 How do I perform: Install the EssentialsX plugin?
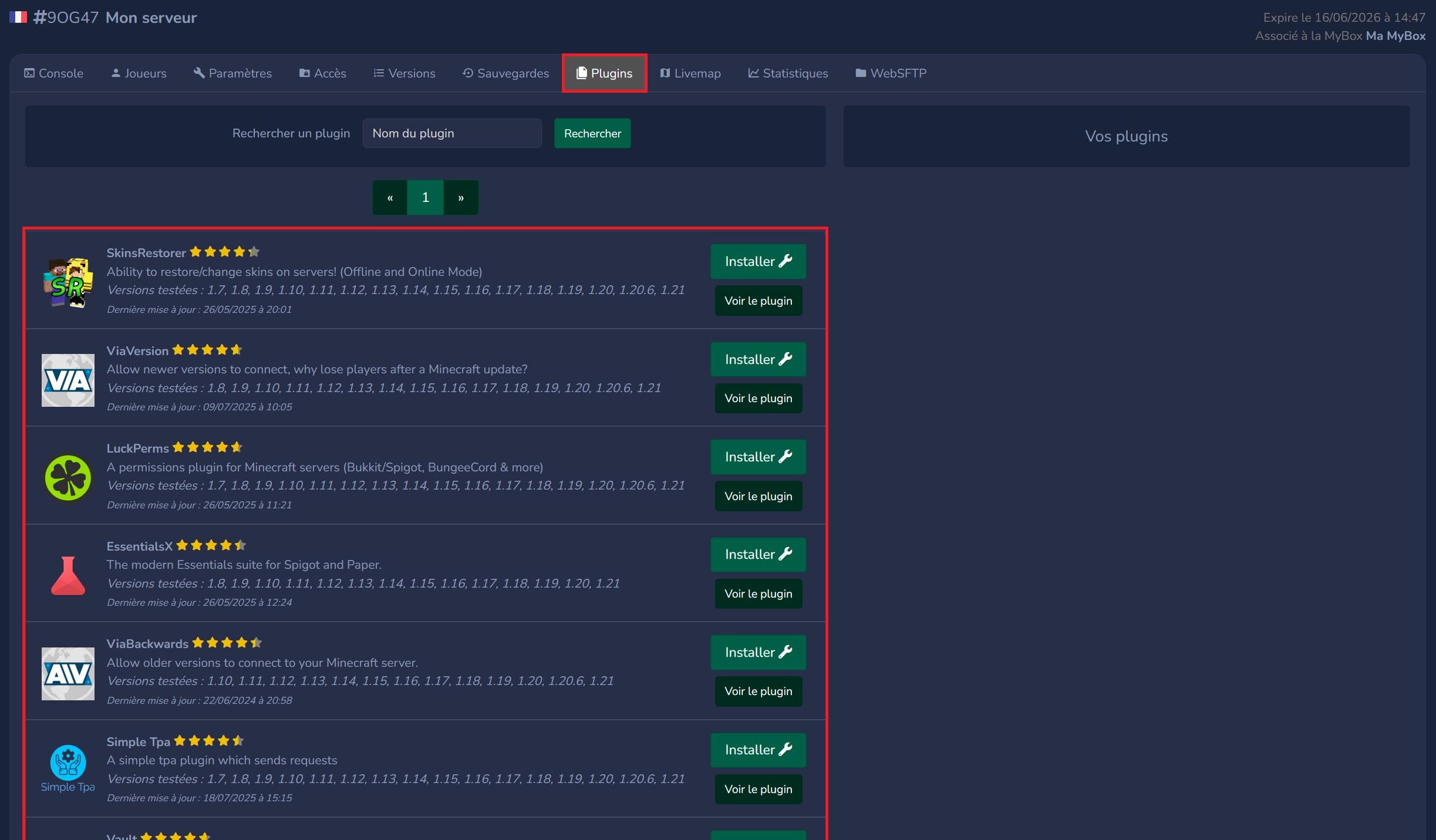pos(758,555)
